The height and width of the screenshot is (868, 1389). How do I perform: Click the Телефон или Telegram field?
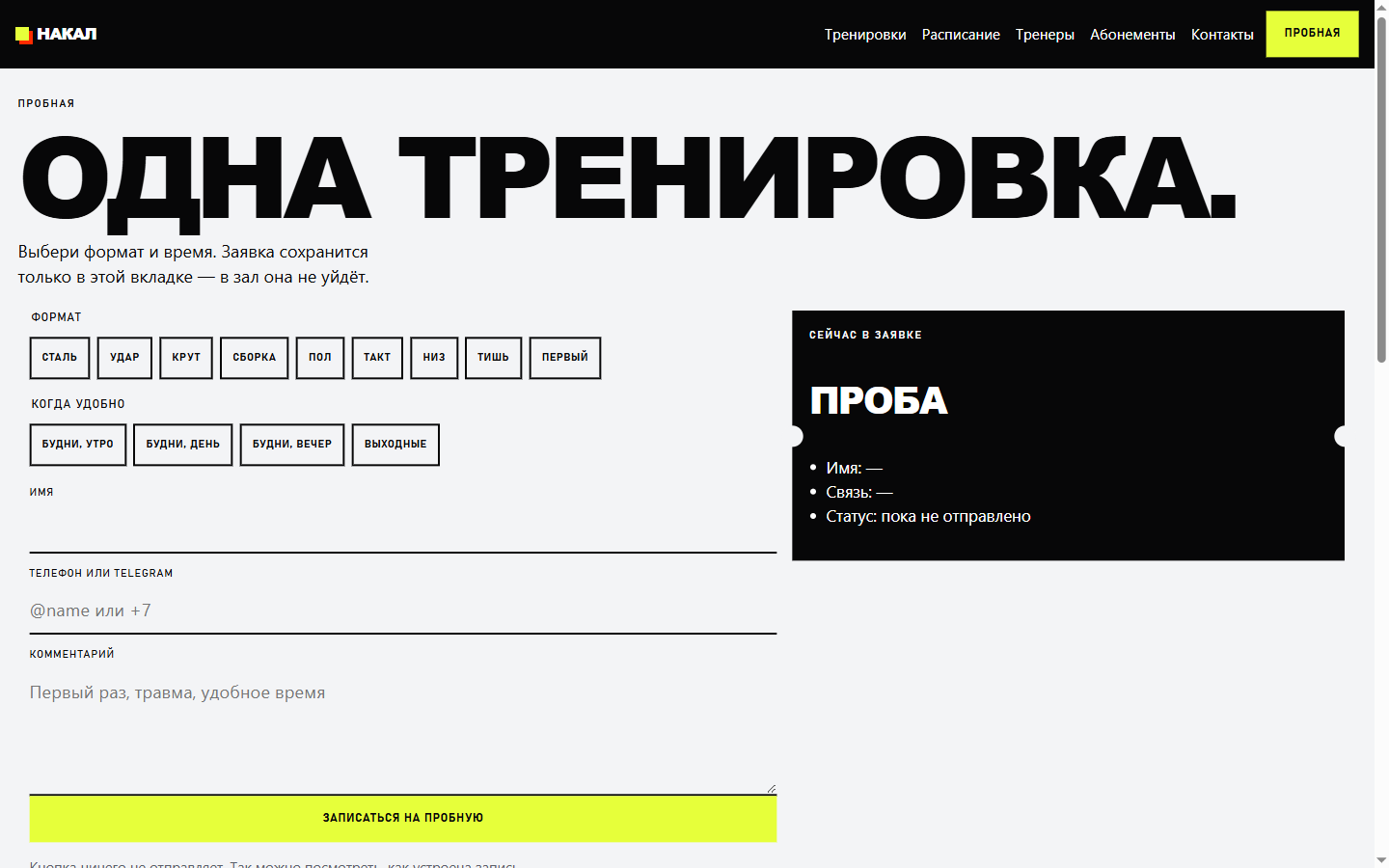click(x=403, y=610)
